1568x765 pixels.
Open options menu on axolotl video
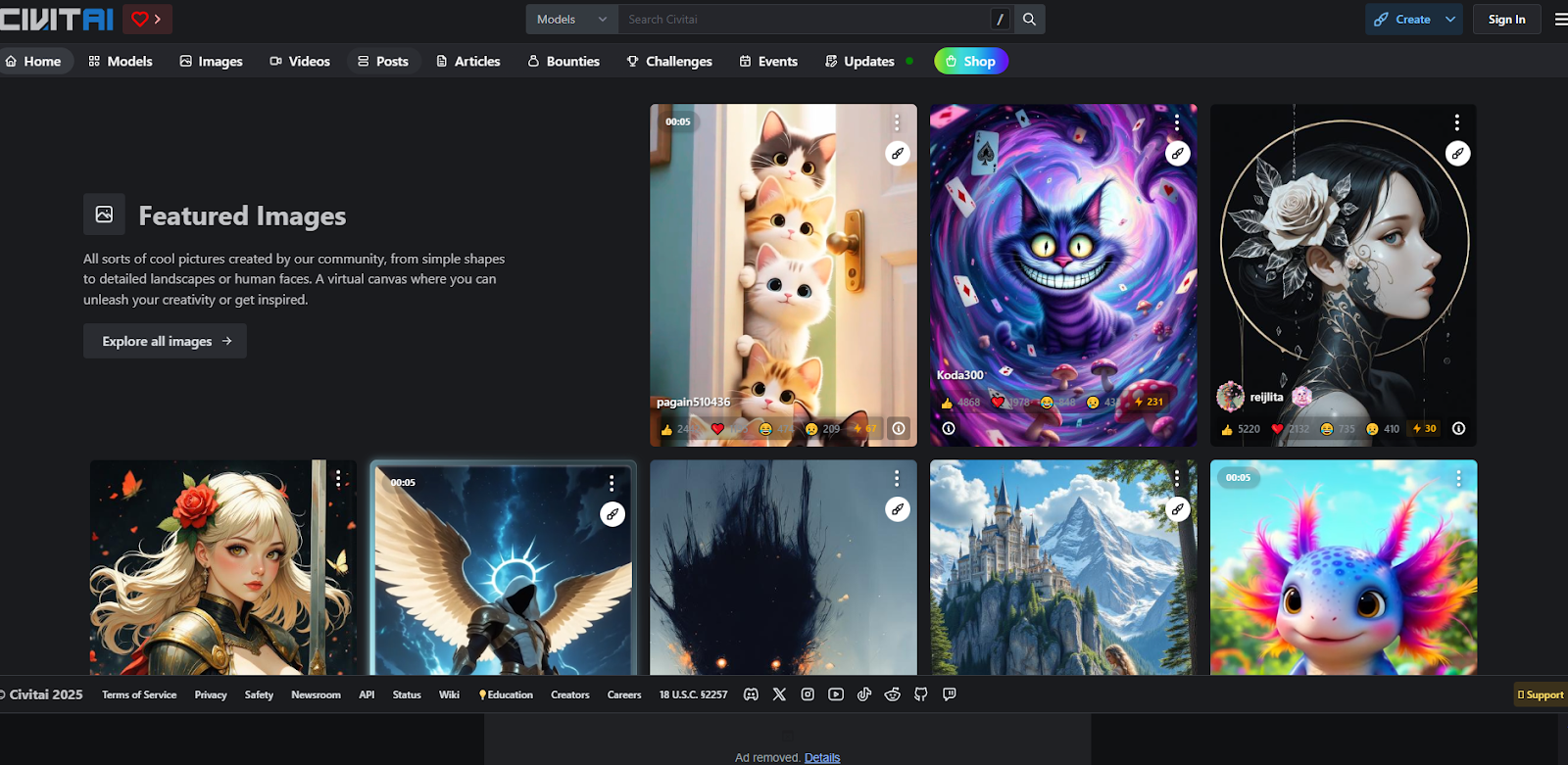(x=1457, y=478)
